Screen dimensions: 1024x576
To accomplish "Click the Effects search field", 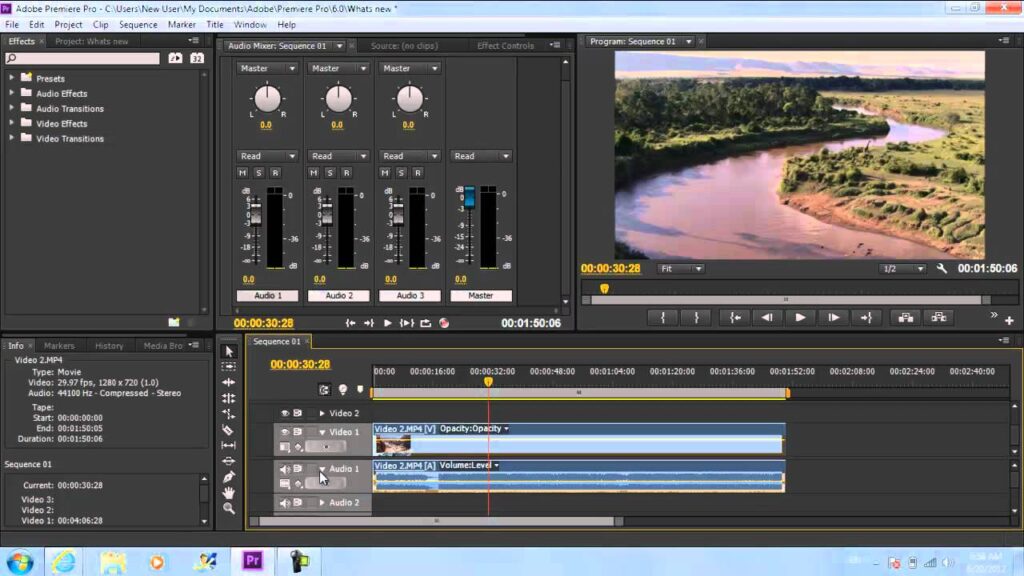I will pos(82,58).
